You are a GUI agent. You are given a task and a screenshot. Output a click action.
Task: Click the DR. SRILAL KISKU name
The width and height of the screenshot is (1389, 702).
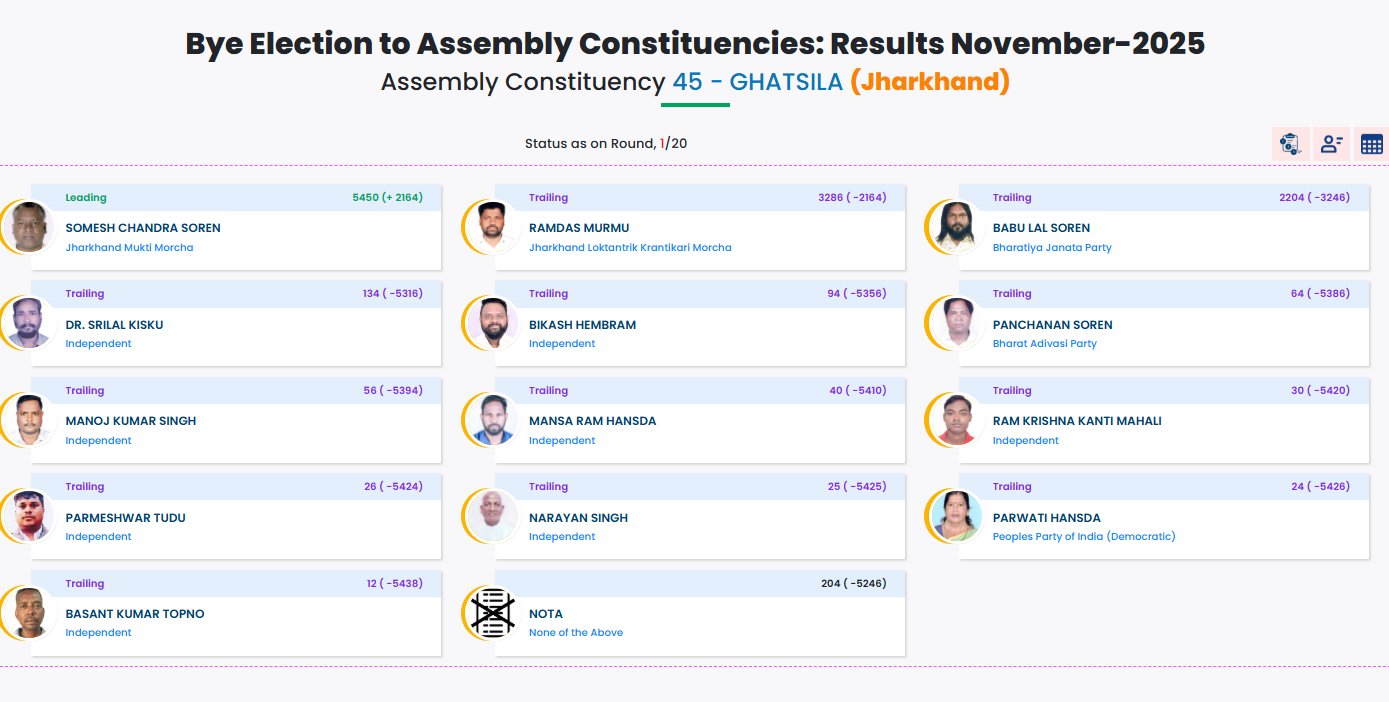114,325
